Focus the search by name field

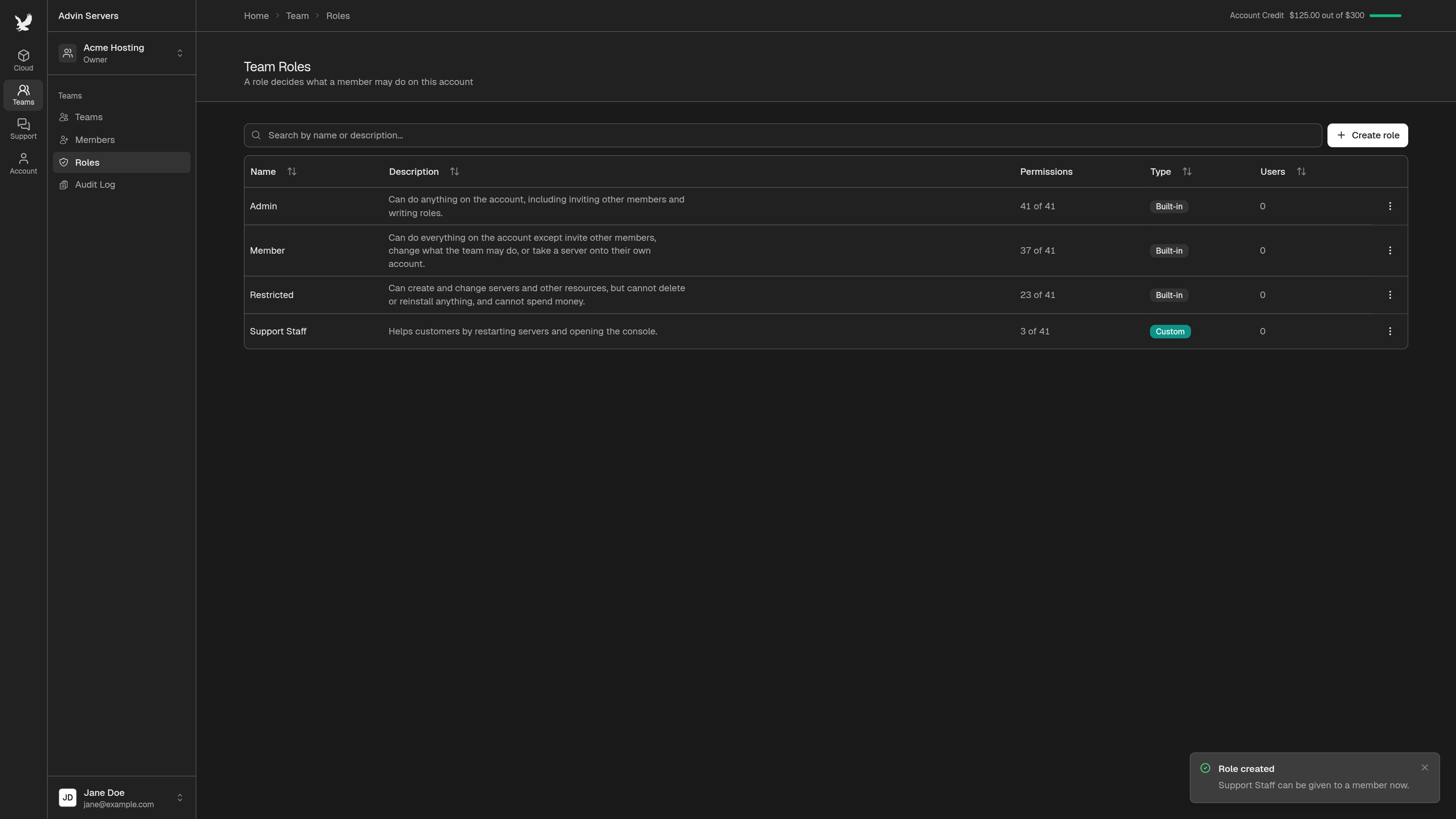(783, 135)
